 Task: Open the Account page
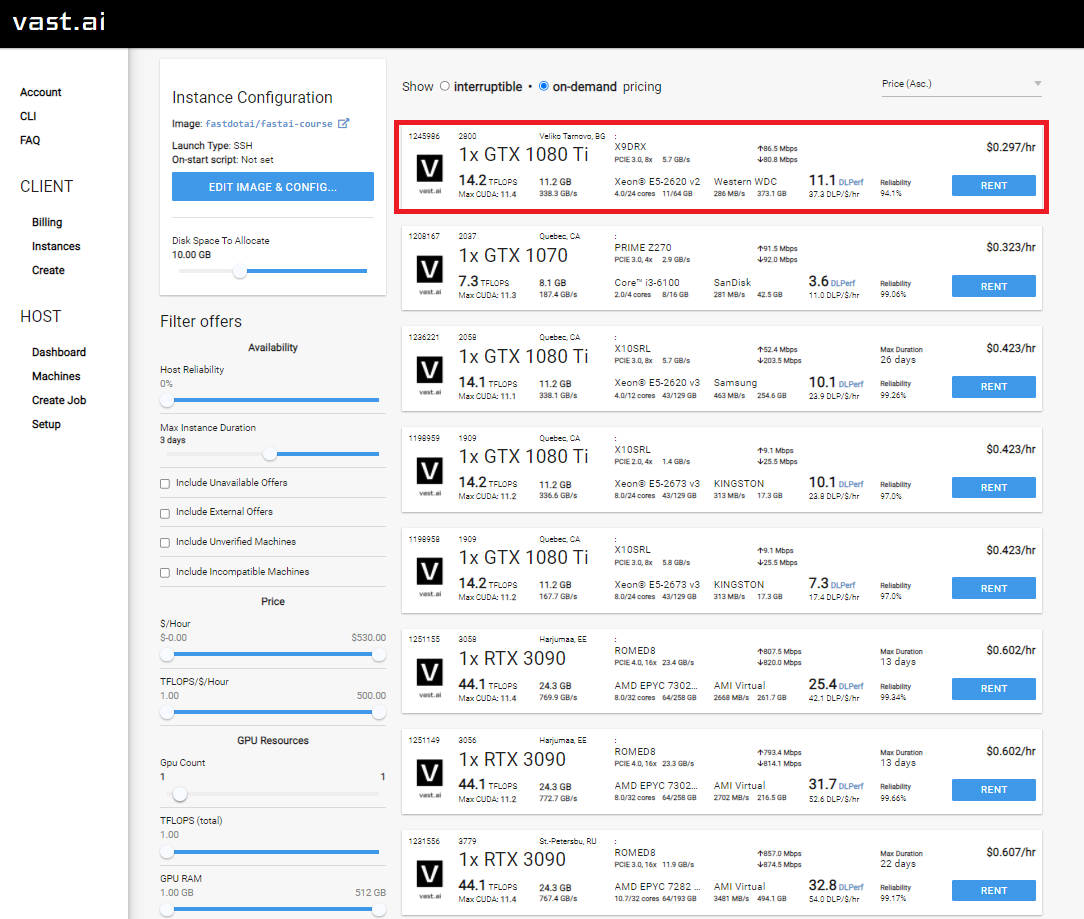[41, 92]
